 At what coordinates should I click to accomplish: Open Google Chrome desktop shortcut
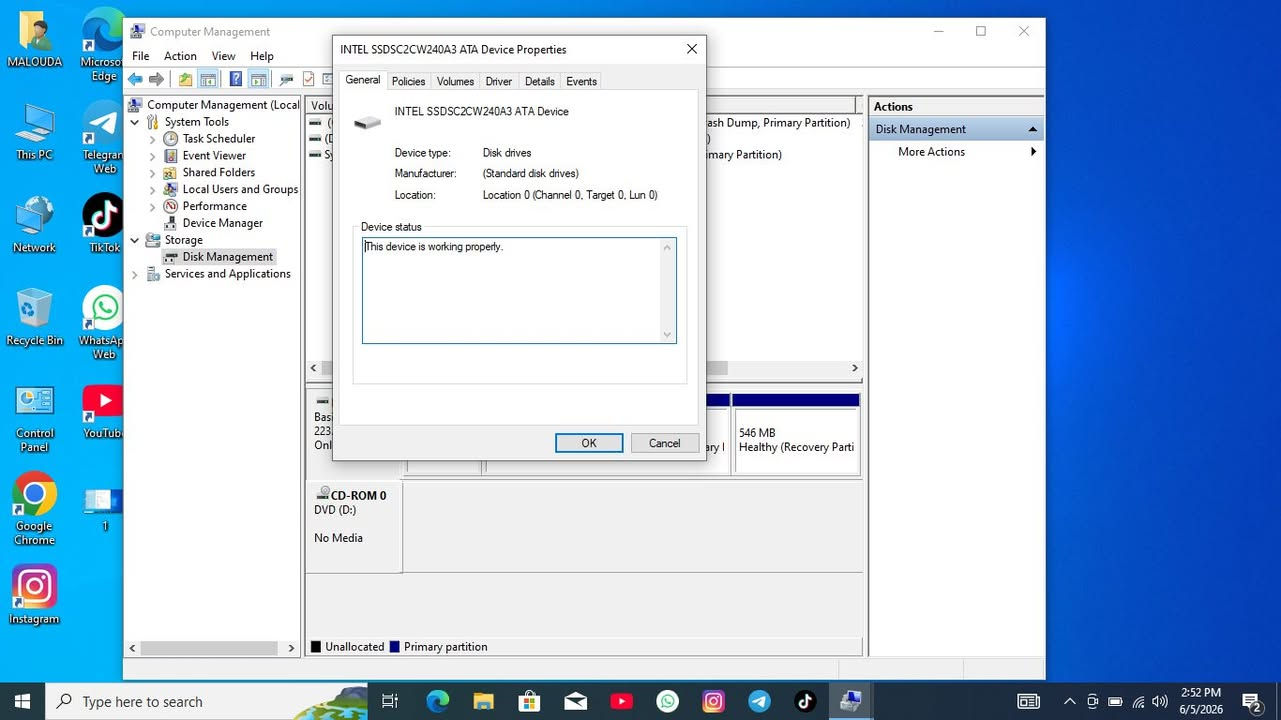pyautogui.click(x=34, y=509)
